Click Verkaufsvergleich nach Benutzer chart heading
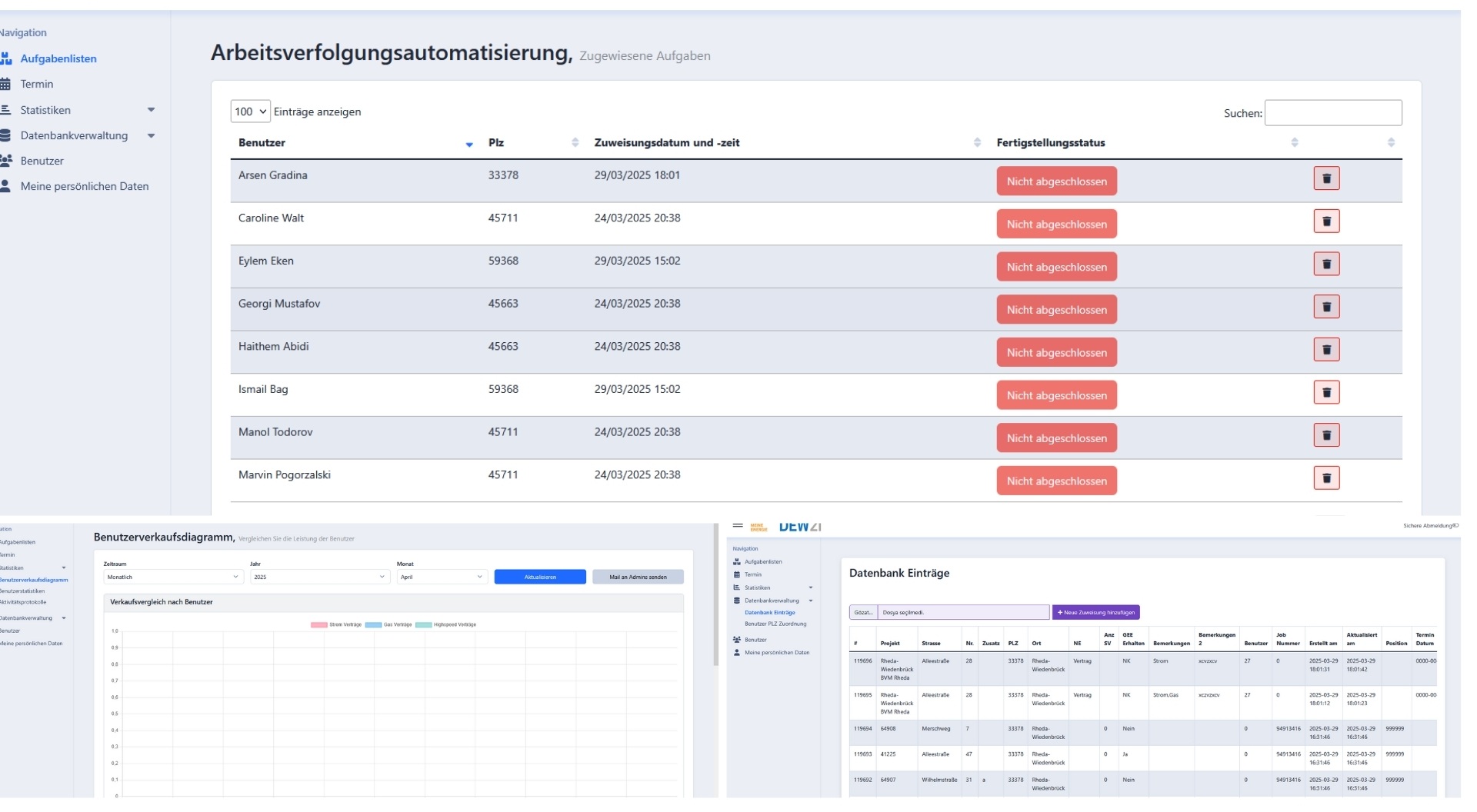The image size is (1477, 812). click(162, 602)
